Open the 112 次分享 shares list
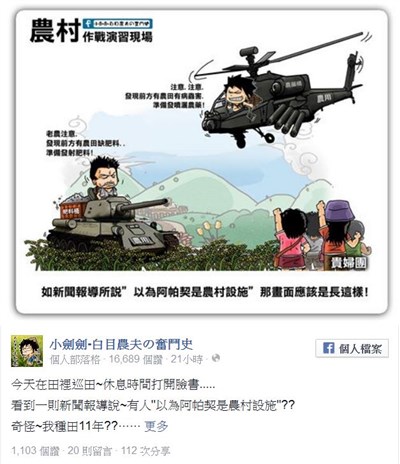This screenshot has width=400, height=464. coord(145,451)
